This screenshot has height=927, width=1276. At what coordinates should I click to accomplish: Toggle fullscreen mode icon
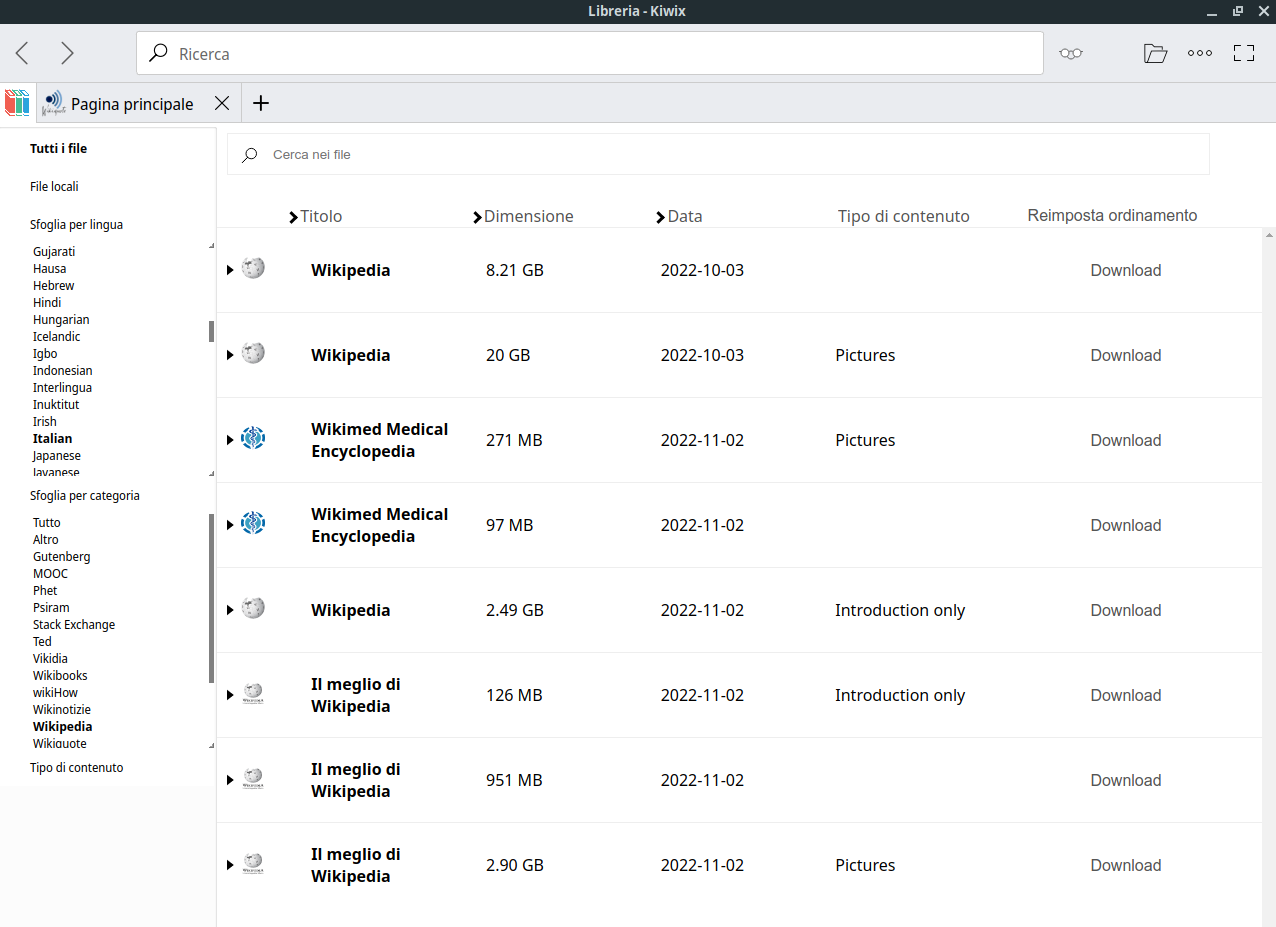[1244, 54]
